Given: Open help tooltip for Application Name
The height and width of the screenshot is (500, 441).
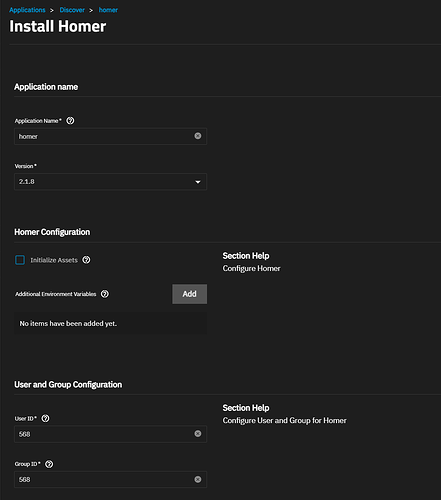Looking at the screenshot, I should [x=70, y=121].
